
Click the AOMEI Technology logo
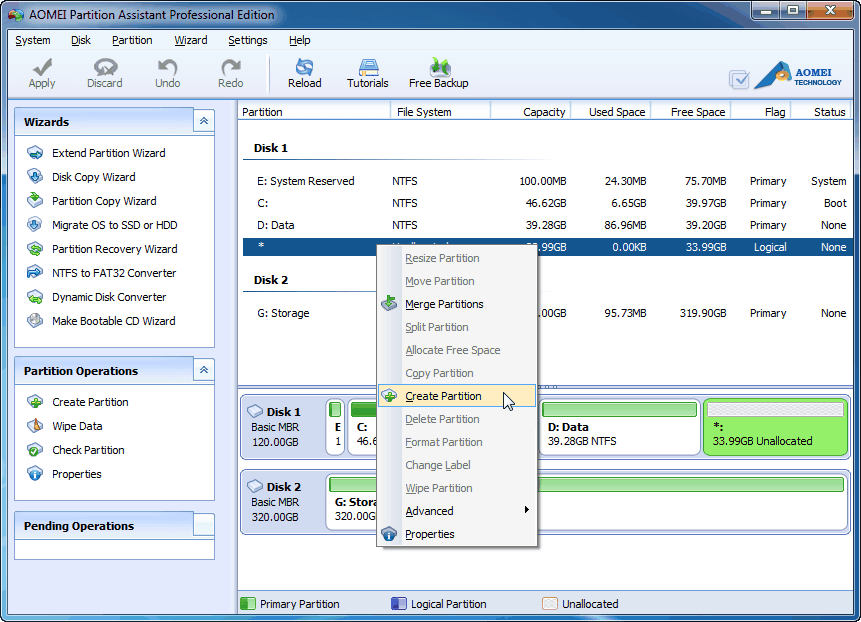click(798, 75)
